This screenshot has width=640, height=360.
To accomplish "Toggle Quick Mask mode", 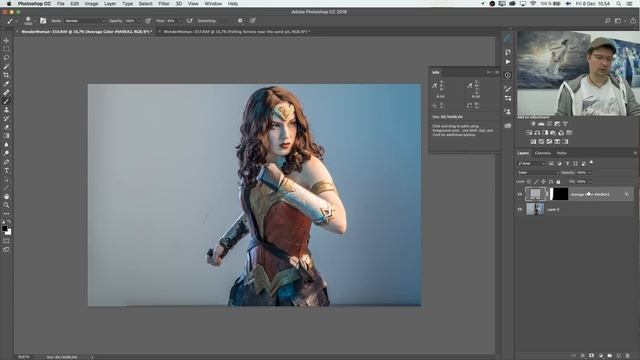I will tap(6, 241).
